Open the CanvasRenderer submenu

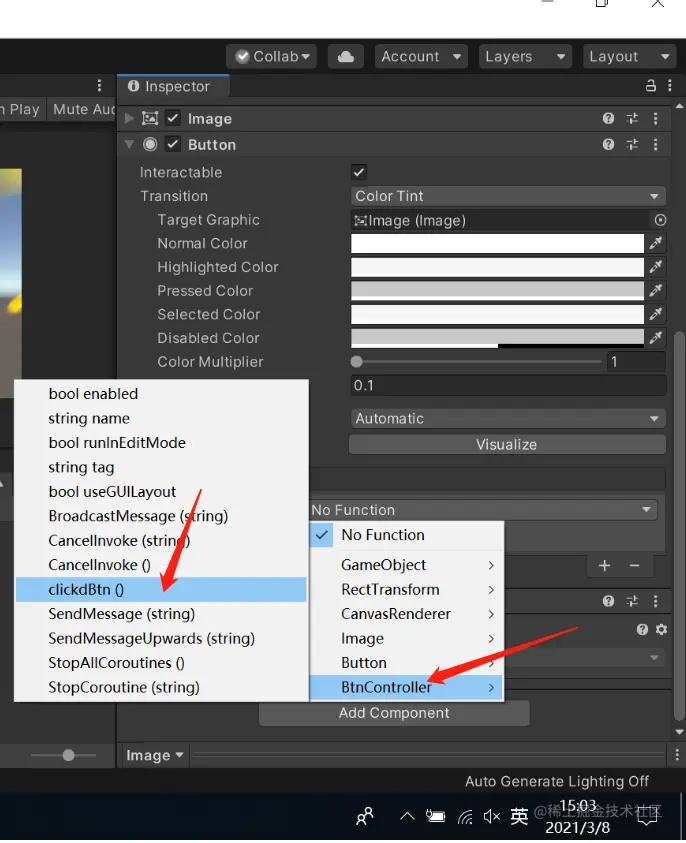[x=407, y=613]
